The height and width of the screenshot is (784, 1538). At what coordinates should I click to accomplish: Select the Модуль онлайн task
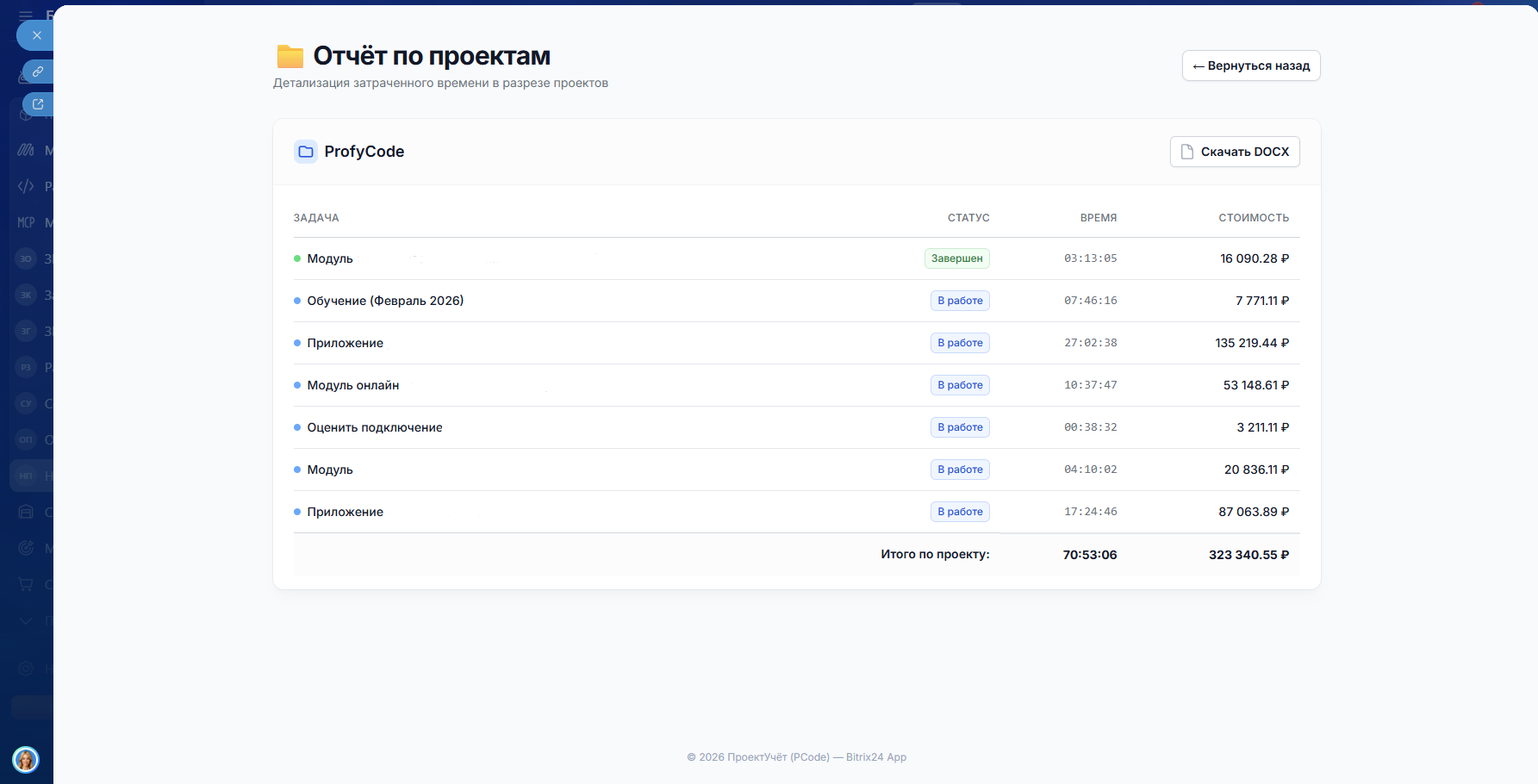pos(353,385)
